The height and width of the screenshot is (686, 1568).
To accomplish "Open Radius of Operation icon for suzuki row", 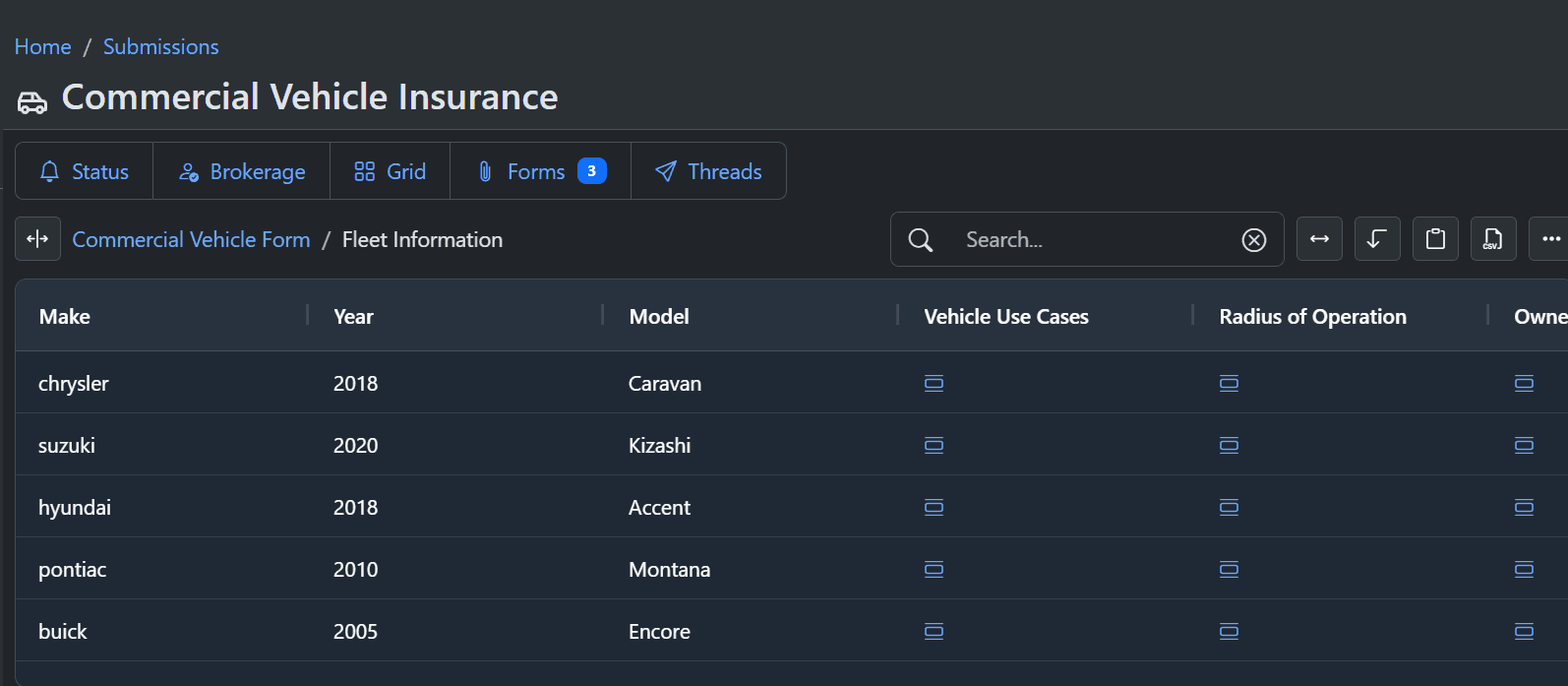I will point(1229,445).
